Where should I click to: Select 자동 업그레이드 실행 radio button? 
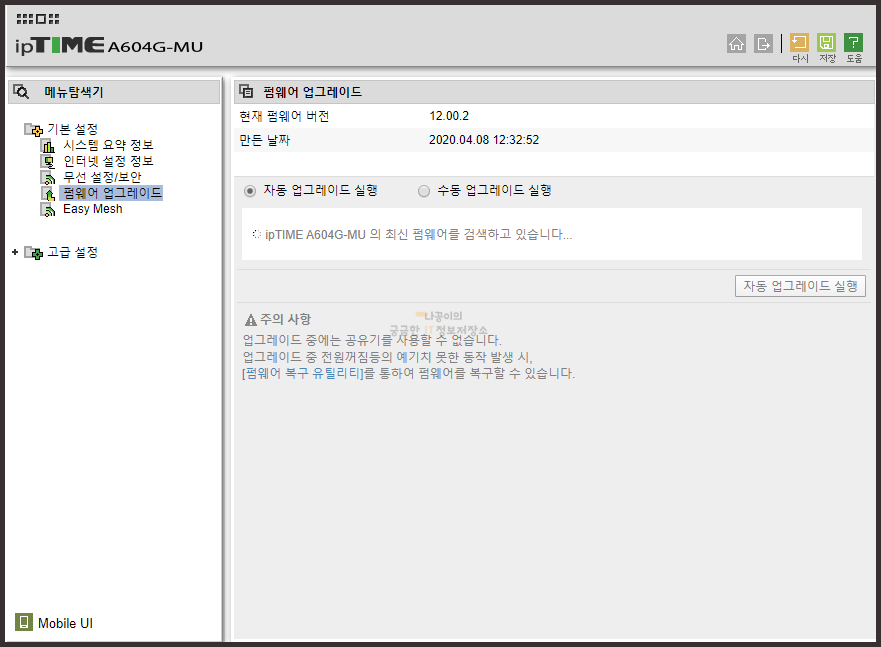click(250, 191)
